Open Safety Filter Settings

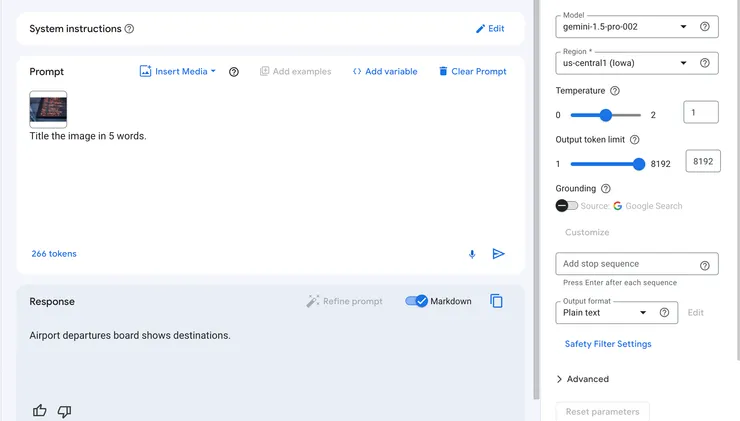[608, 344]
